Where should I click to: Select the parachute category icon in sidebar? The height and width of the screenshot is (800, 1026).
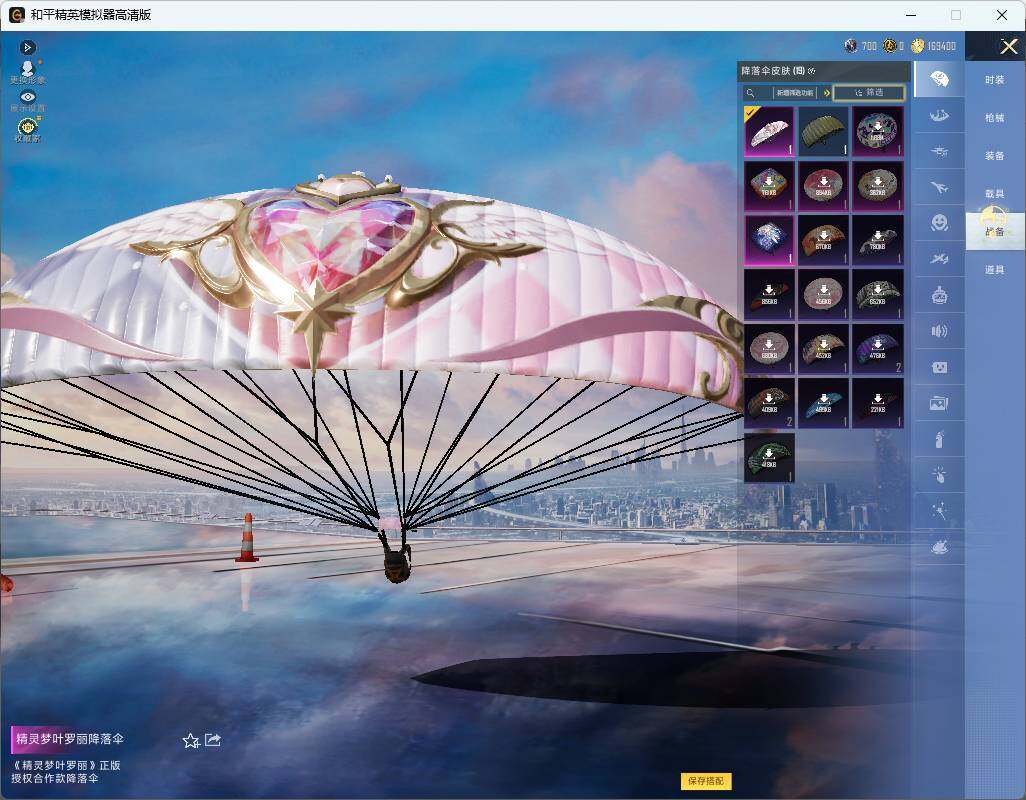pyautogui.click(x=939, y=79)
